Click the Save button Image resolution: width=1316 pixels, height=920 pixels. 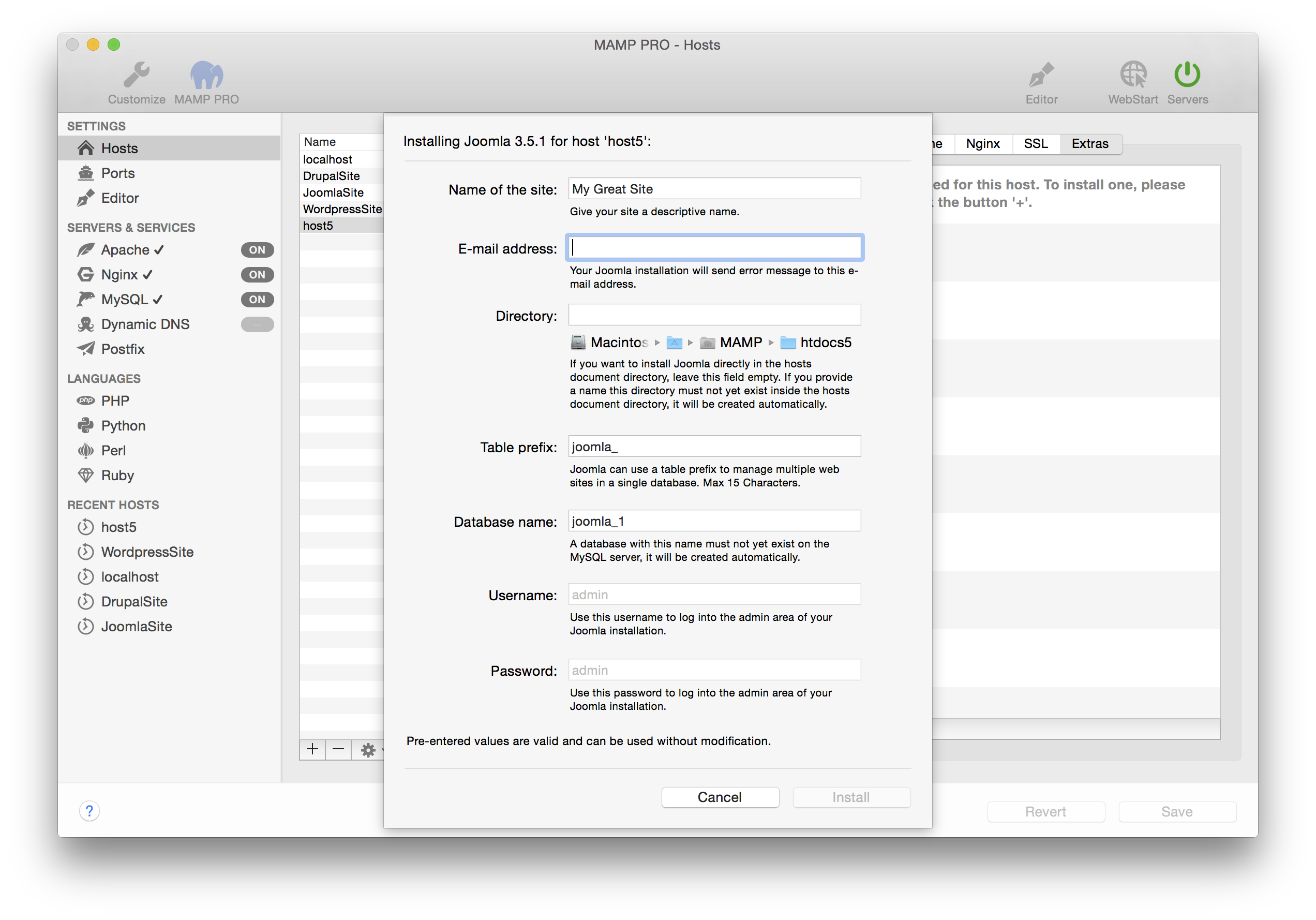click(x=1177, y=811)
